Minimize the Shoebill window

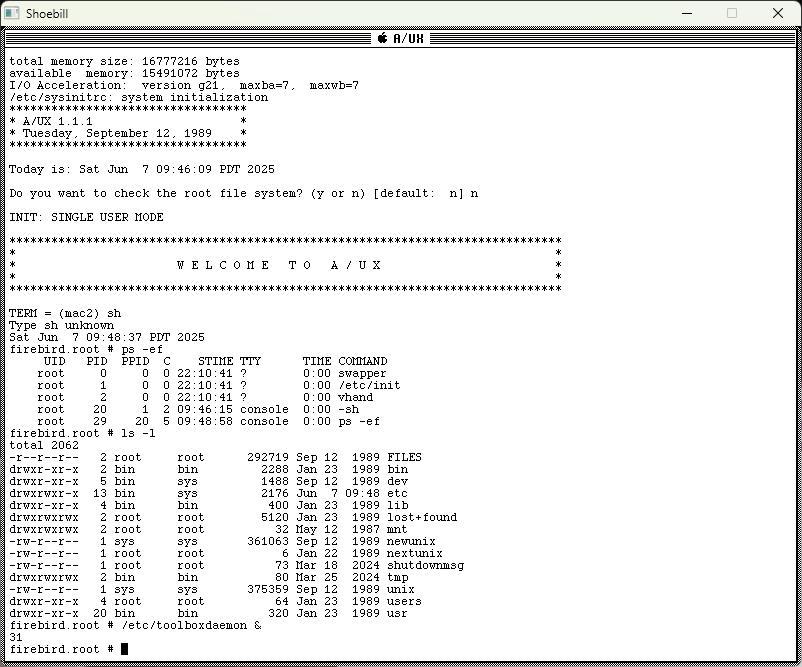(687, 13)
